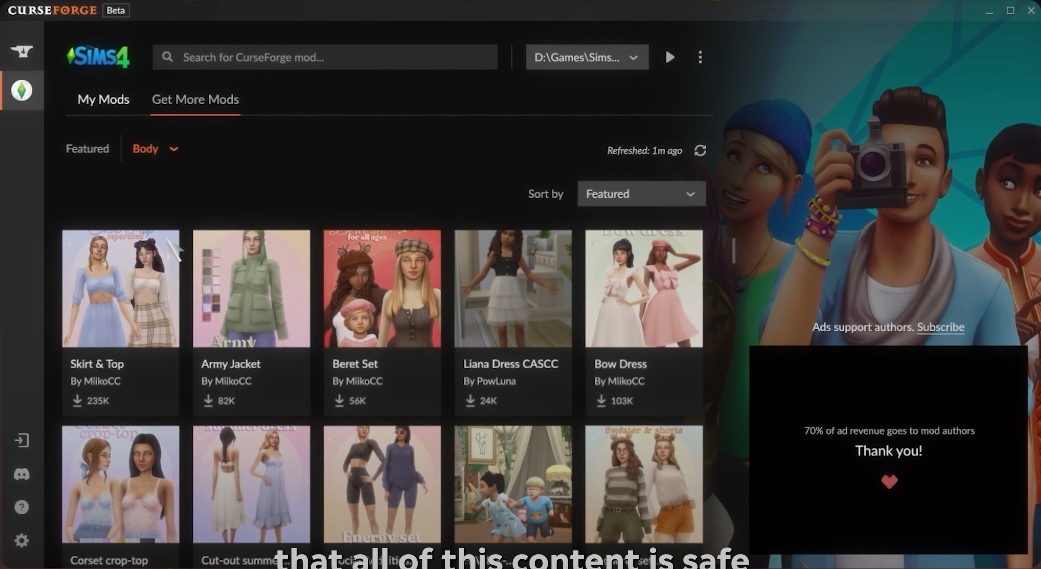The image size is (1041, 569).
Task: Open the Liana Dress CASCC thumbnail
Action: coord(513,288)
